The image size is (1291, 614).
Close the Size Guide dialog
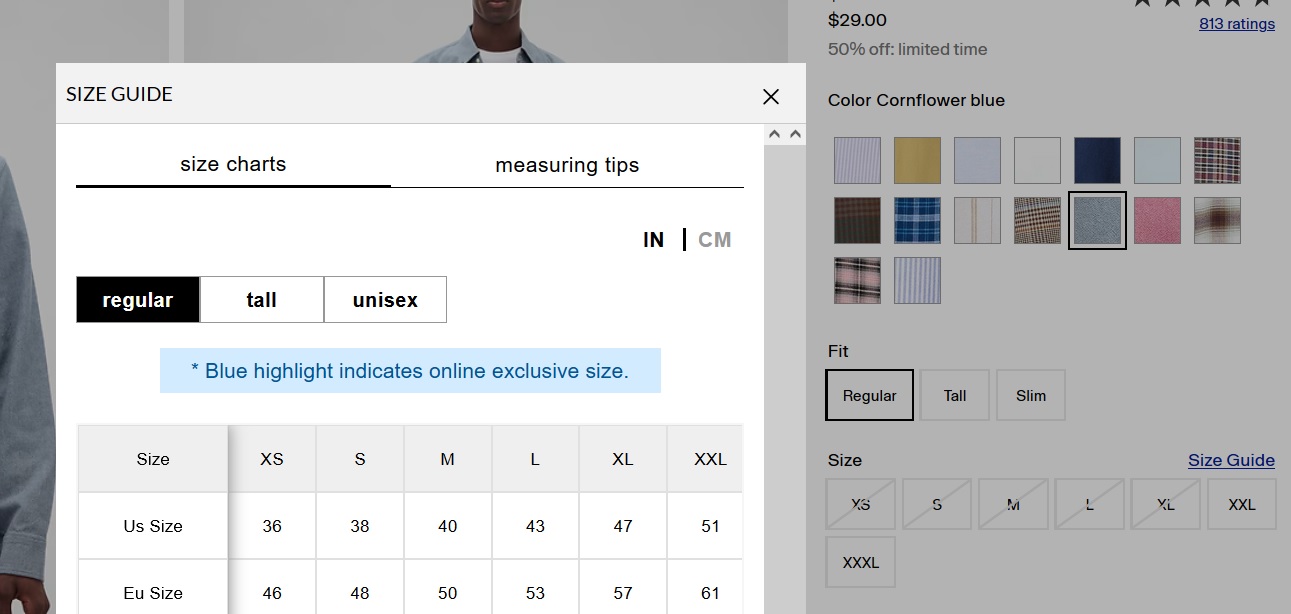tap(771, 96)
